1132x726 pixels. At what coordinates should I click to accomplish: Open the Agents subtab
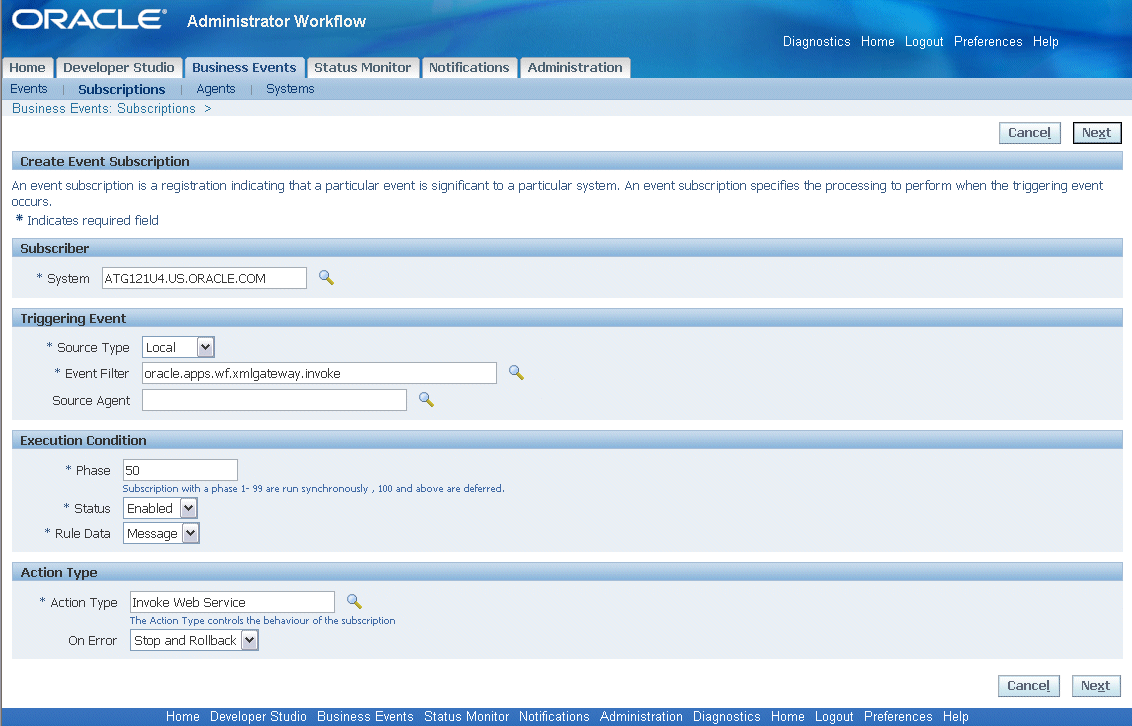click(x=216, y=89)
